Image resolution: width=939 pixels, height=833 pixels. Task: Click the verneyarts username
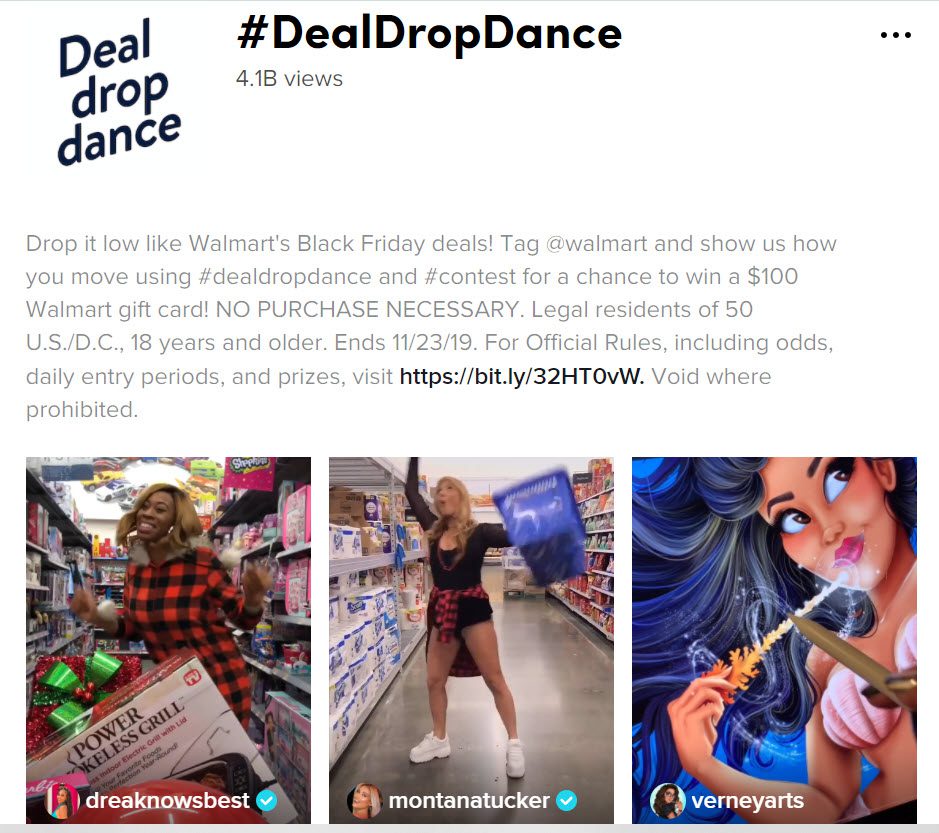(747, 801)
